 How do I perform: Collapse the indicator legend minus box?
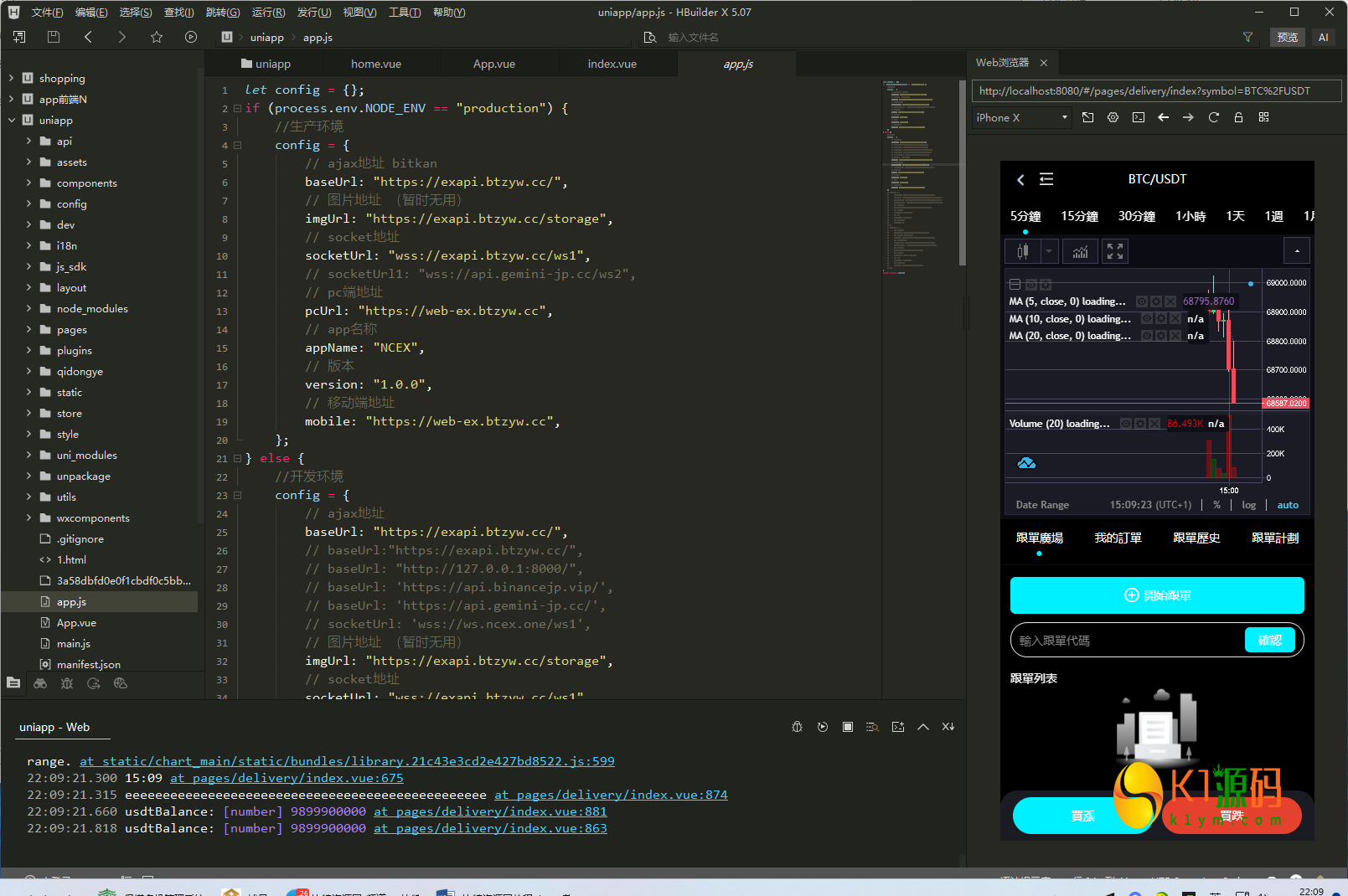pos(1015,285)
